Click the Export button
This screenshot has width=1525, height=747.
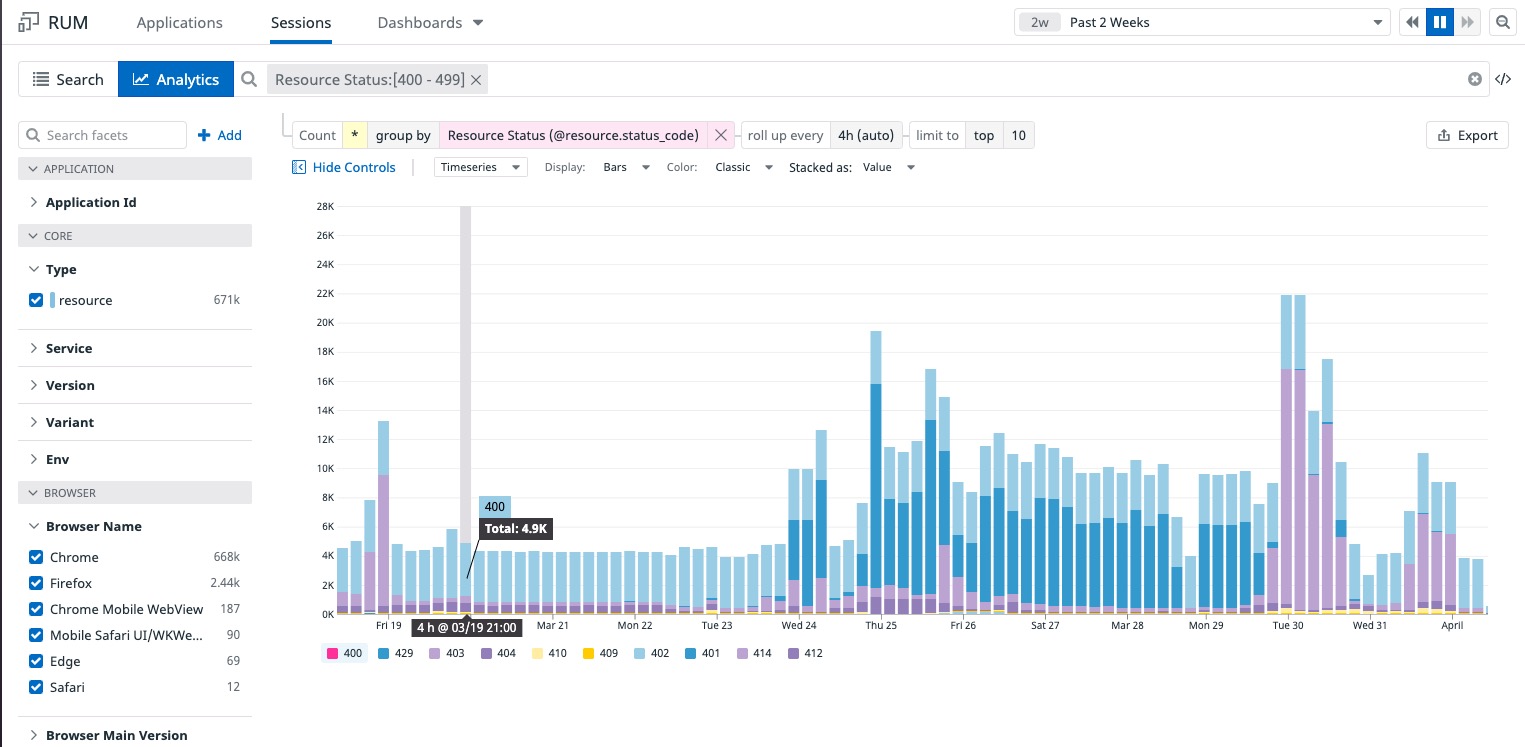coord(1466,135)
